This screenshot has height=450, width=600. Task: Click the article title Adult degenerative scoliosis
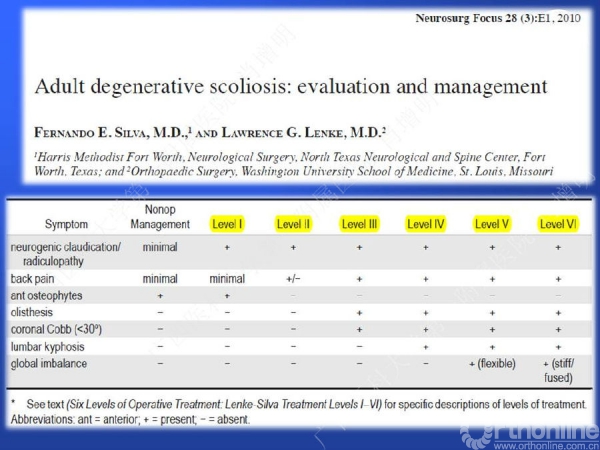[x=291, y=86]
